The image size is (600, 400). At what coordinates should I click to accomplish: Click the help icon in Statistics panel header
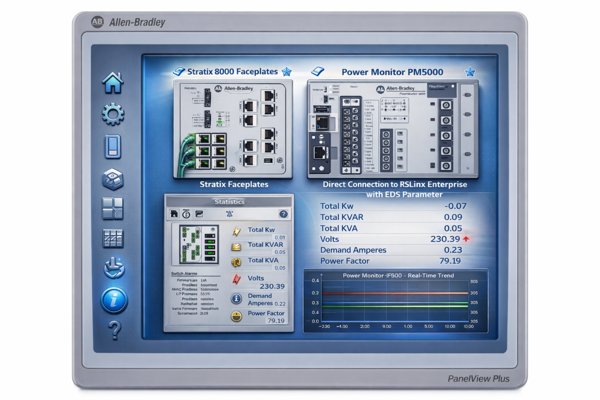283,214
